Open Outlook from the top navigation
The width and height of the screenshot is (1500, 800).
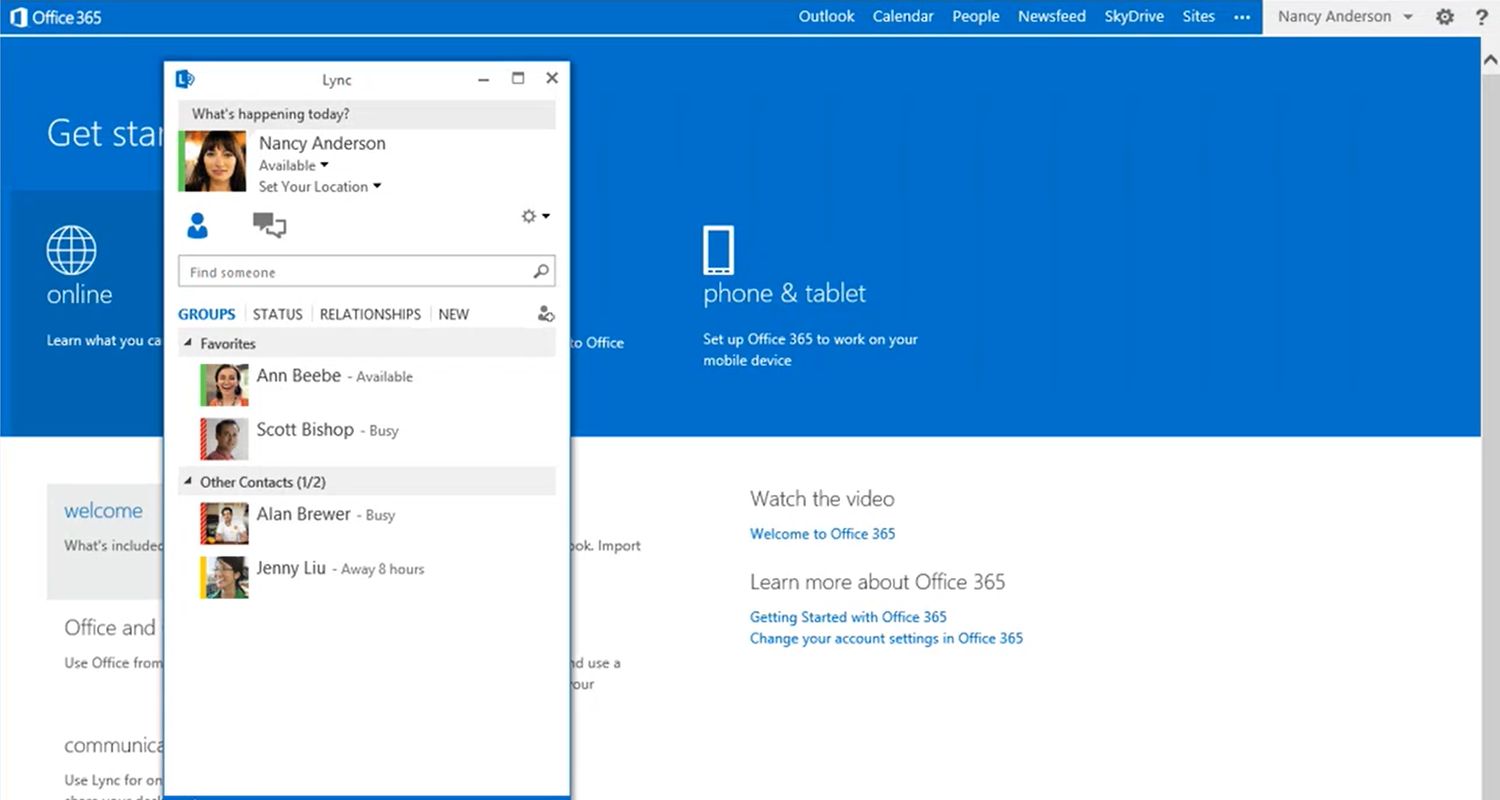point(826,16)
